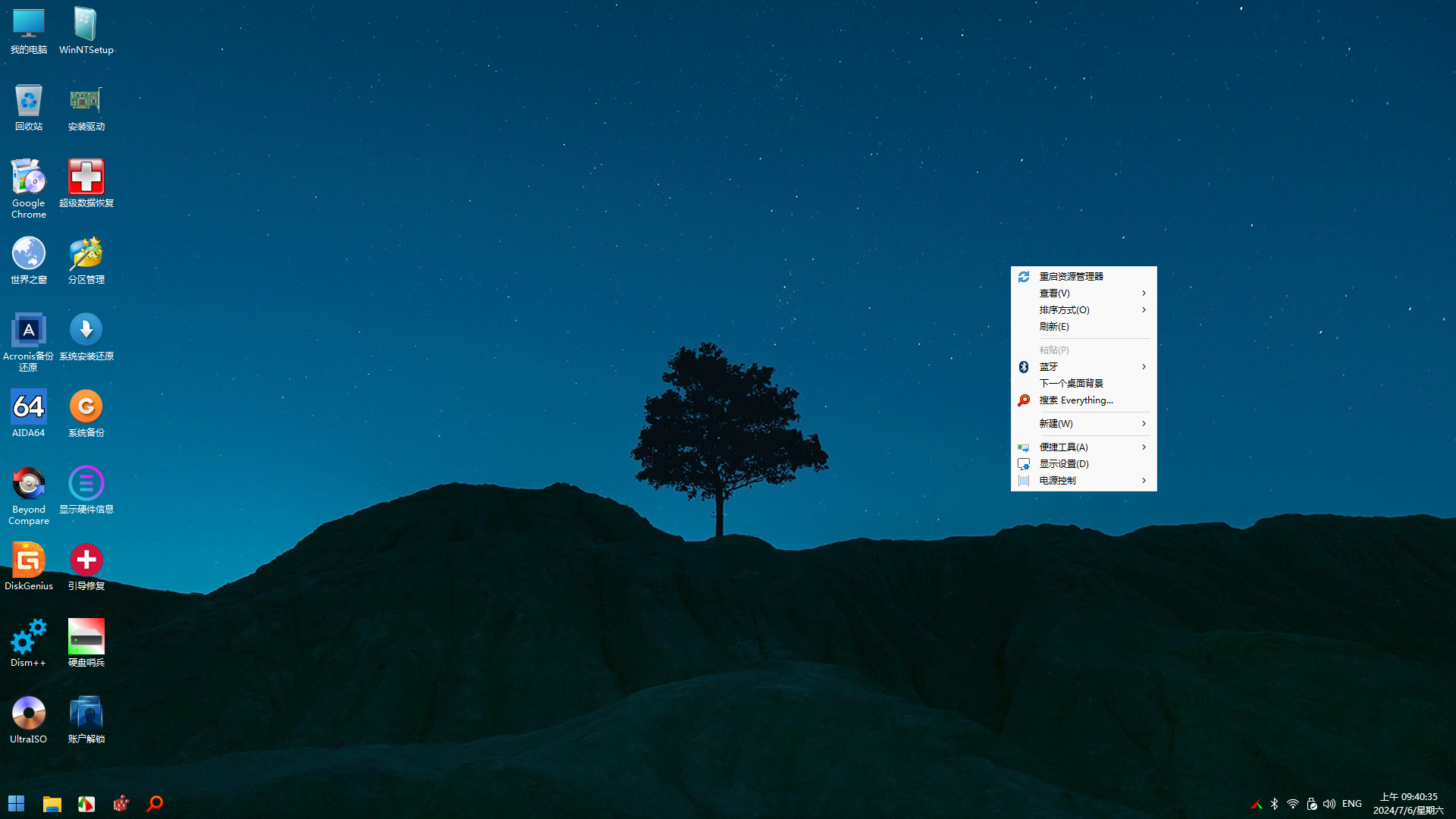Select 刷新(E) in the context menu
This screenshot has height=819, width=1456.
coord(1054,327)
